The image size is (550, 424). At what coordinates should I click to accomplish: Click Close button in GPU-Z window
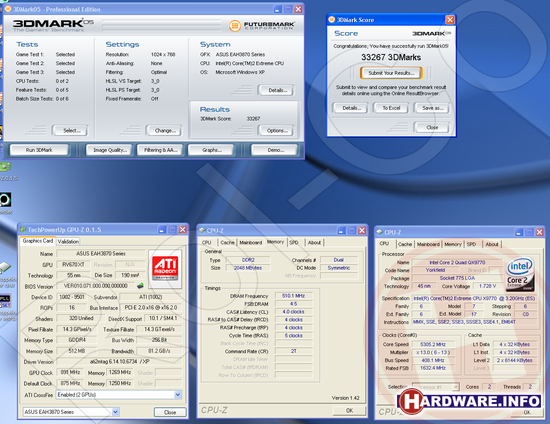[170, 412]
